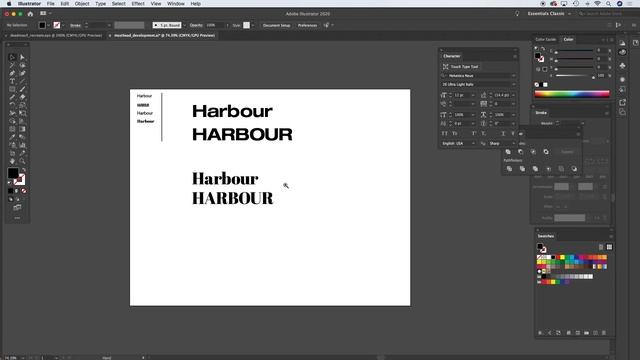
Task: Click the zoom level field in status bar
Action: coord(11,358)
